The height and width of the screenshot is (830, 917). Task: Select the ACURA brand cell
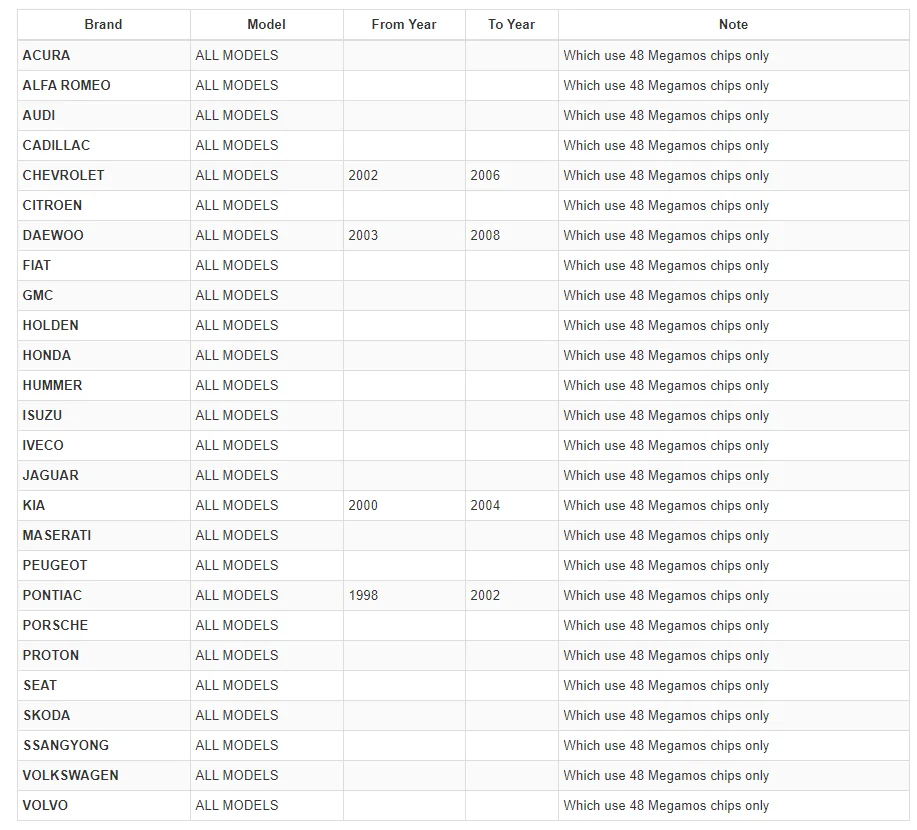click(47, 55)
